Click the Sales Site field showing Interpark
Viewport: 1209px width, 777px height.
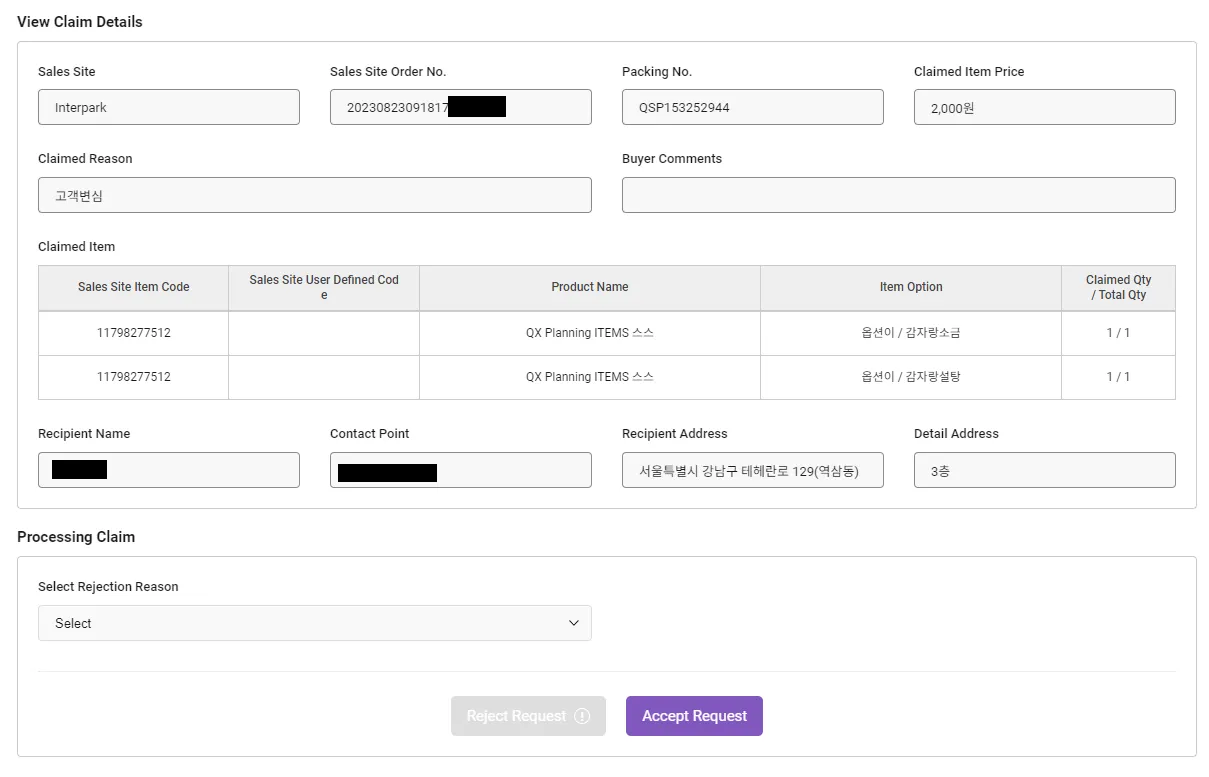coord(168,107)
